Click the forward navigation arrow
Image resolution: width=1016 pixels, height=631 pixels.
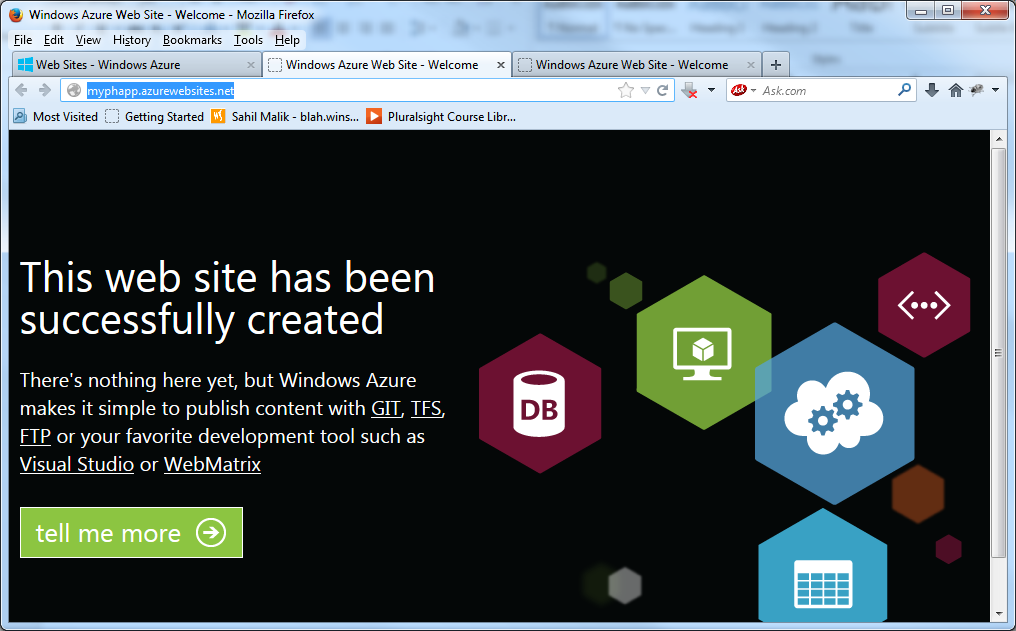coord(43,89)
